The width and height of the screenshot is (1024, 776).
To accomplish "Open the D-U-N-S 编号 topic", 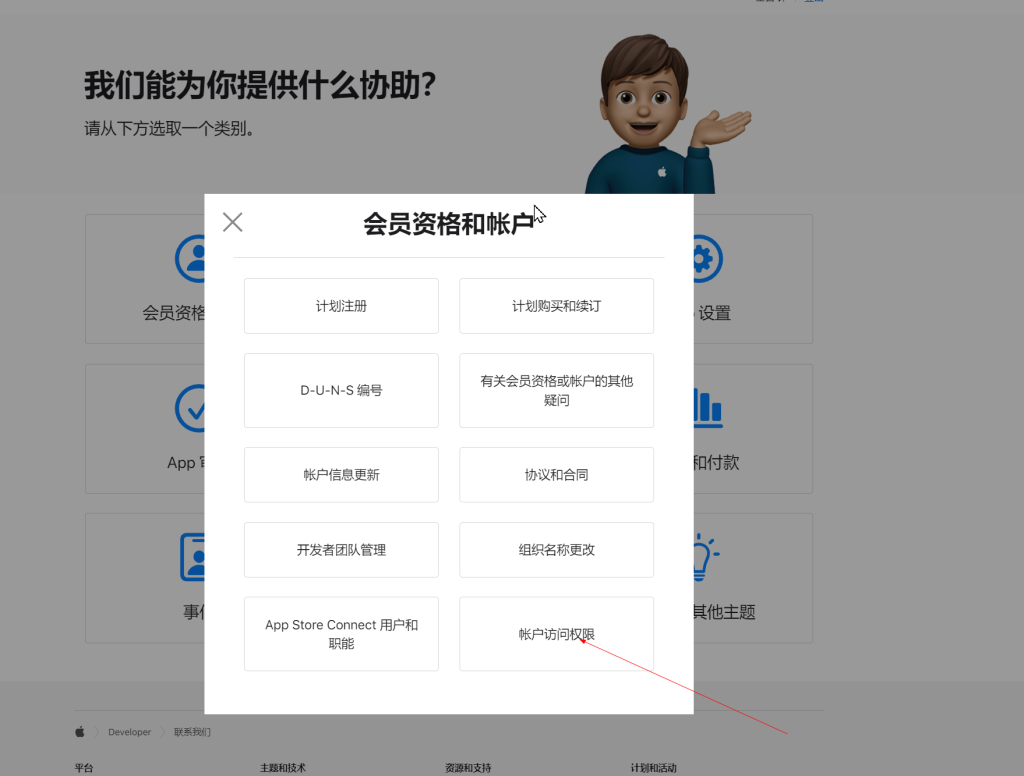I will click(341, 390).
